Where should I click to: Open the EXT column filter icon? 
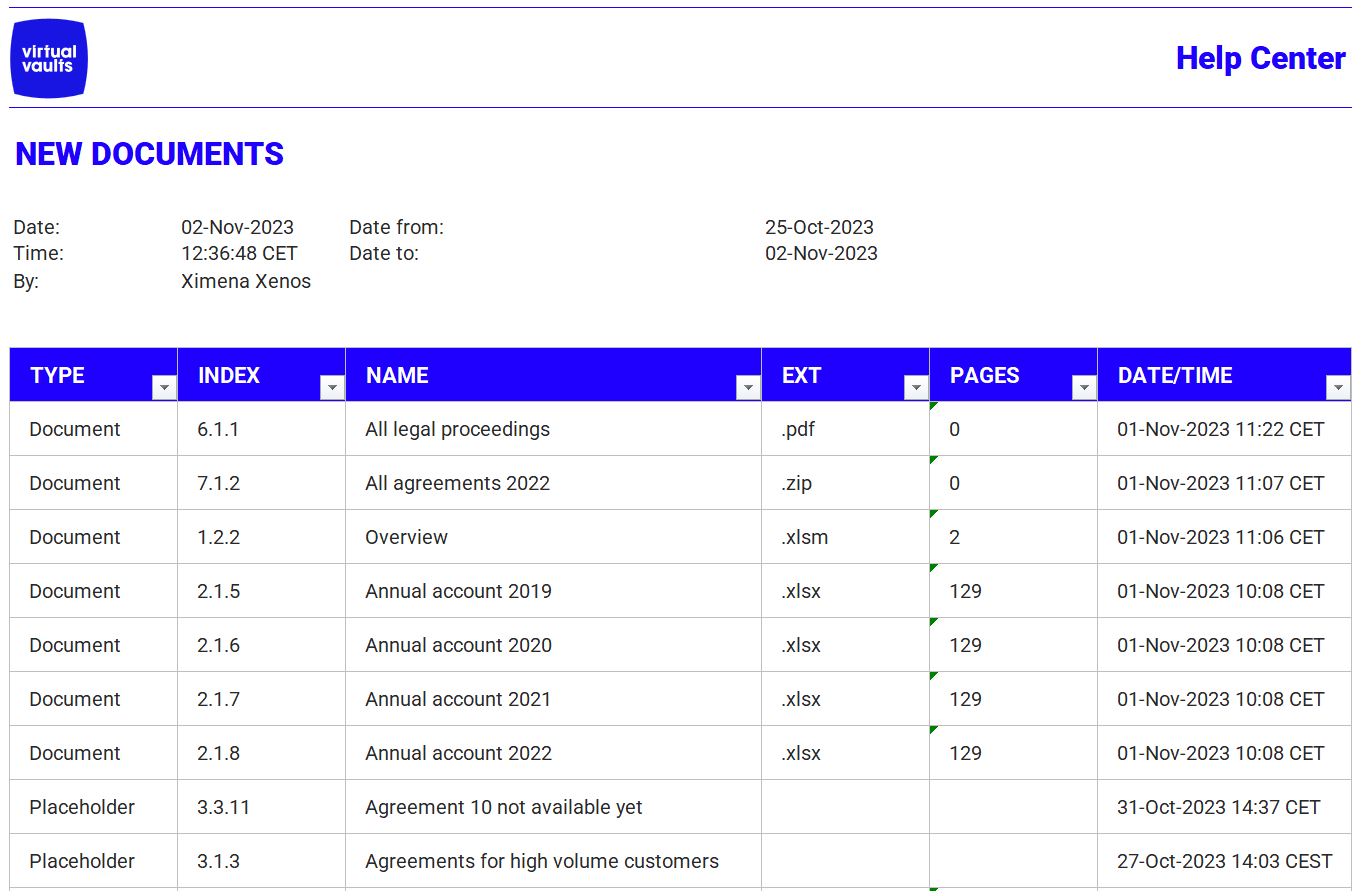tap(915, 386)
